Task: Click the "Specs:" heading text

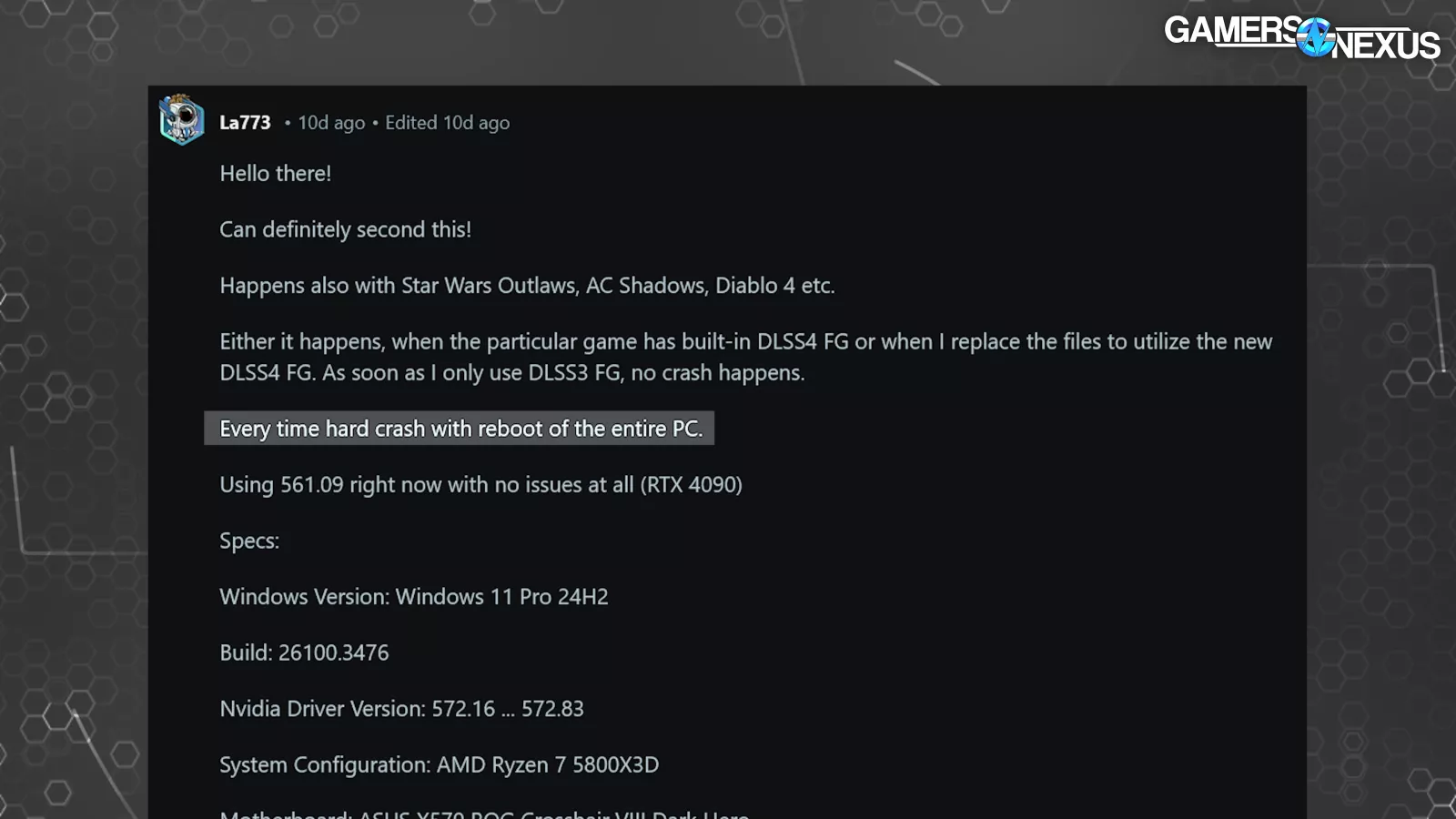Action: [x=249, y=541]
